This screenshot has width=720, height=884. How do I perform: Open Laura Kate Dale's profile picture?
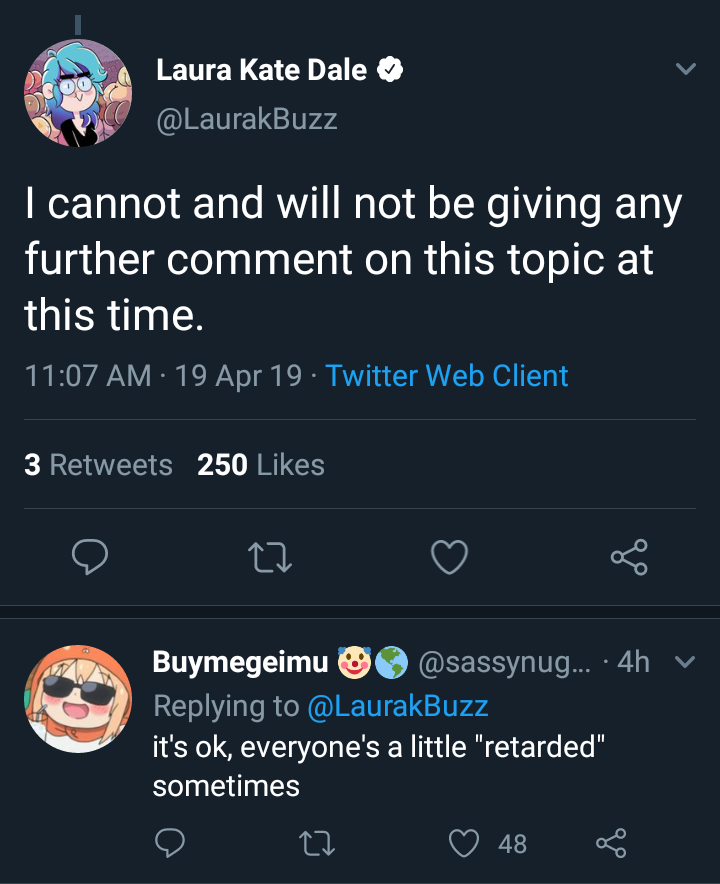point(78,93)
